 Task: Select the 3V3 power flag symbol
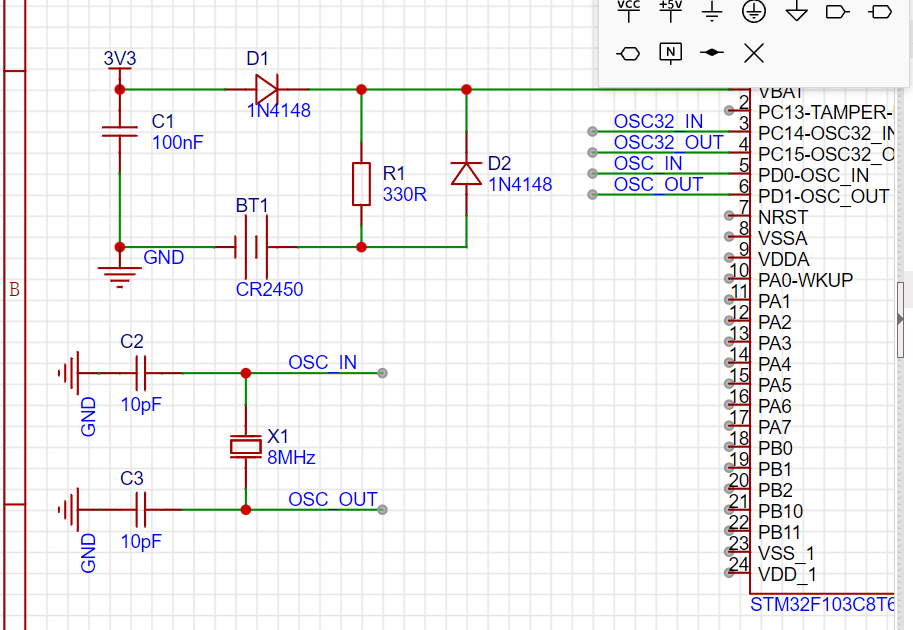tap(120, 79)
